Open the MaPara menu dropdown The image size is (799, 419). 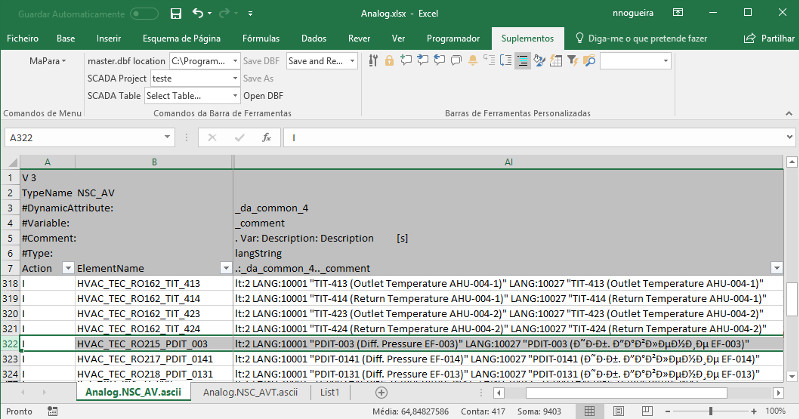click(x=47, y=61)
